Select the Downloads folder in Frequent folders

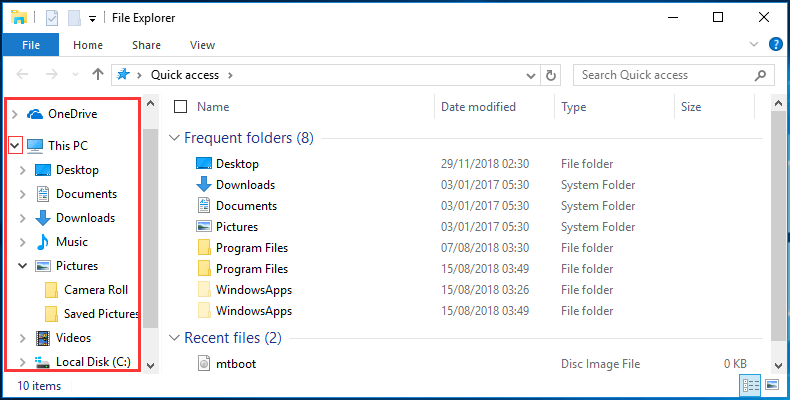point(245,185)
